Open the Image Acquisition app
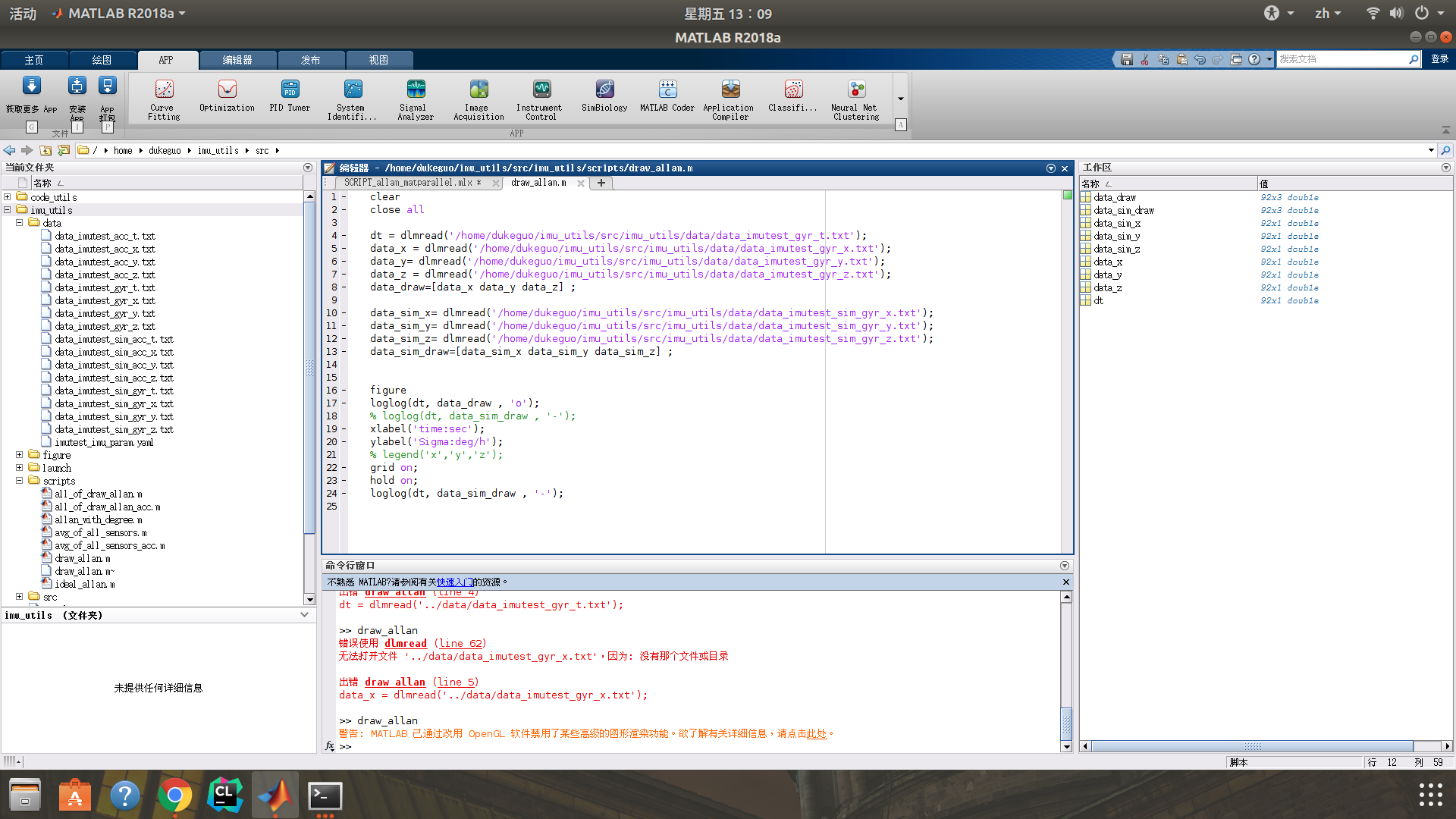1456x819 pixels. coord(479,99)
